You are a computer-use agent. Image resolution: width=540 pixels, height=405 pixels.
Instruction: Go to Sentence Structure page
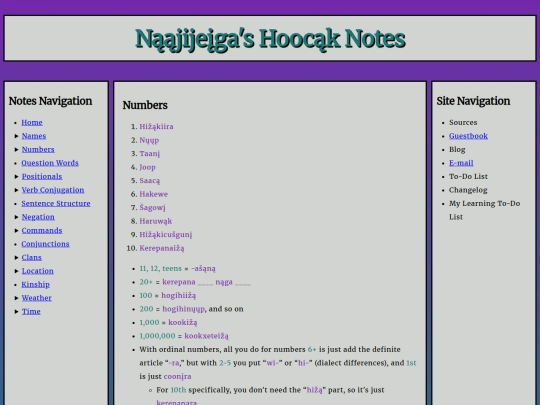(56, 204)
